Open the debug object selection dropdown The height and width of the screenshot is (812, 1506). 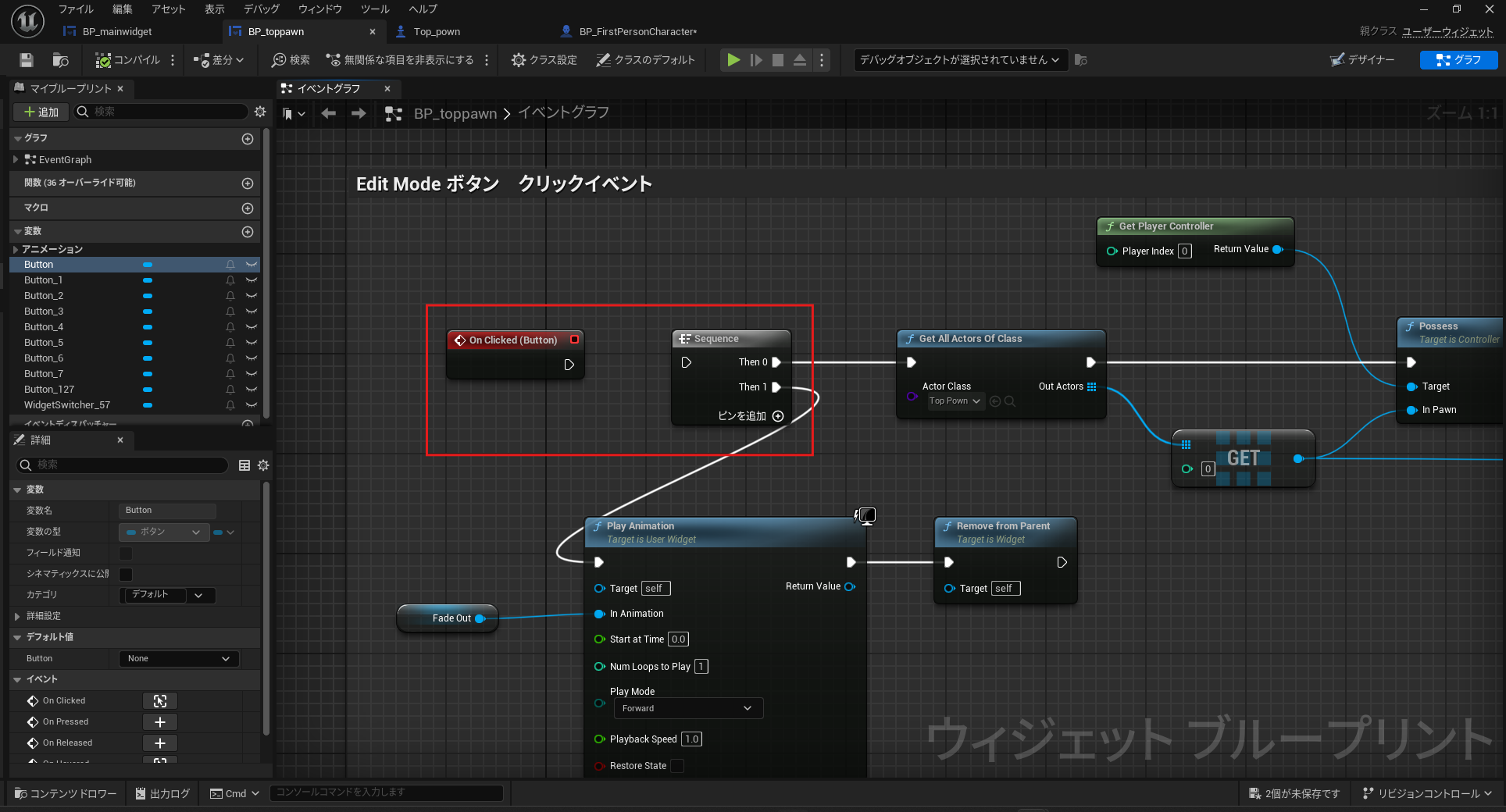(959, 60)
